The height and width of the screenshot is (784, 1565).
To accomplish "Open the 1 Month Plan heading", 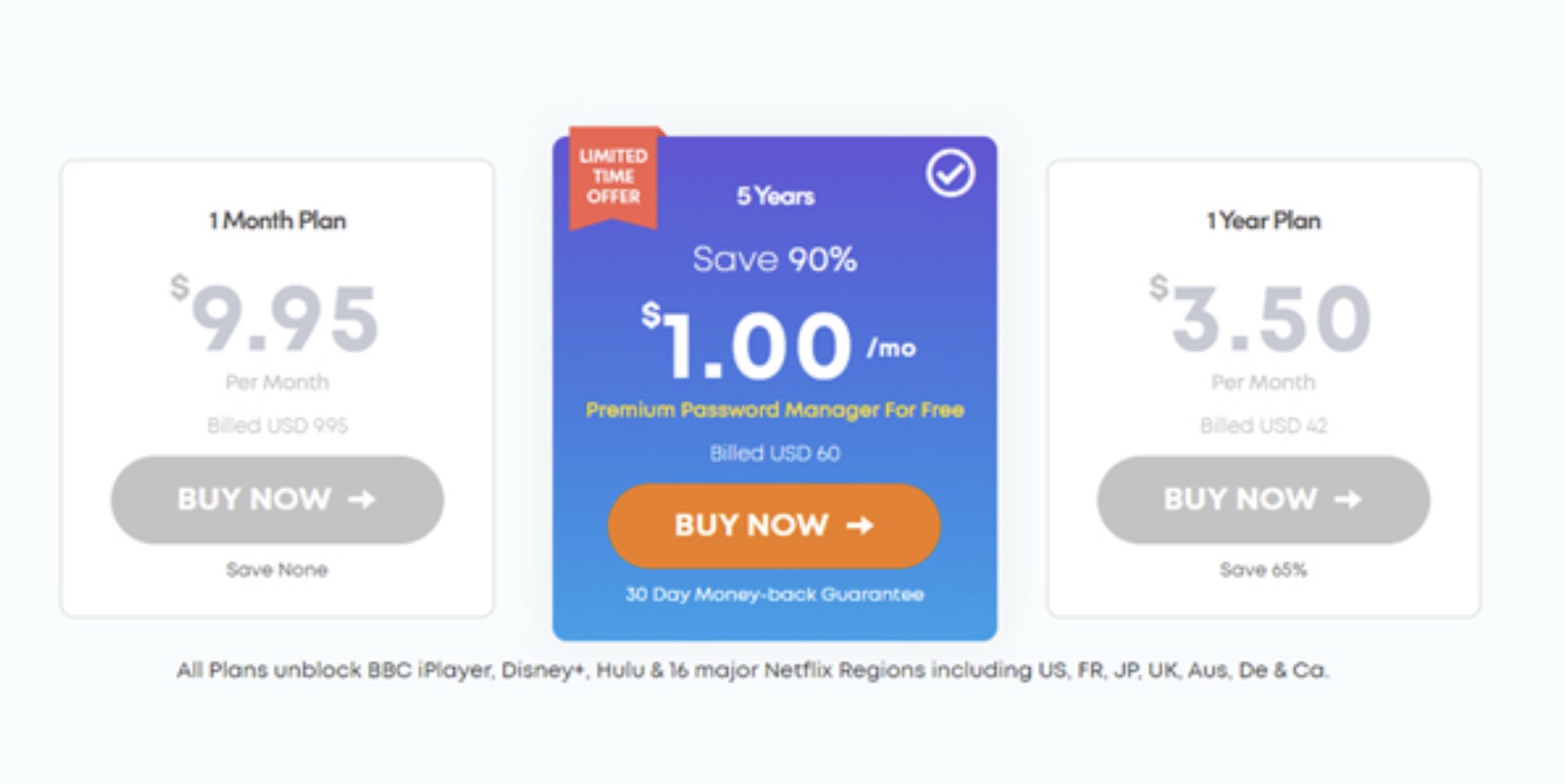I will click(275, 221).
